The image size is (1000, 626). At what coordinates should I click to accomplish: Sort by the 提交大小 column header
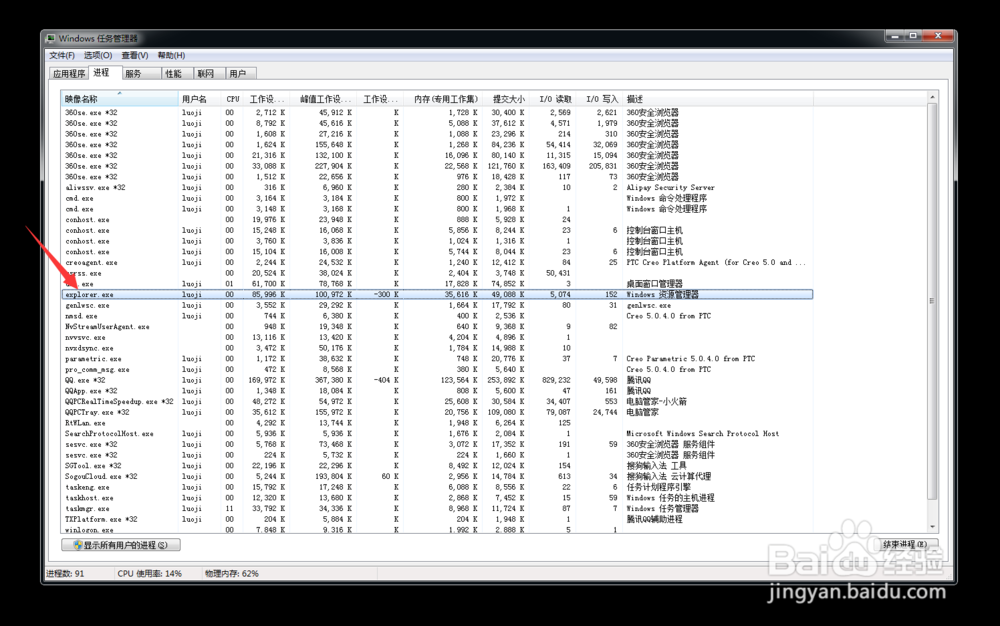pyautogui.click(x=506, y=99)
